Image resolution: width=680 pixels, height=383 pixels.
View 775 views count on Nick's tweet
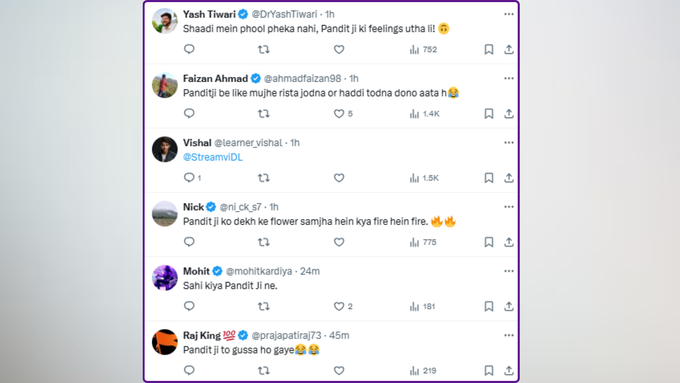pos(423,242)
